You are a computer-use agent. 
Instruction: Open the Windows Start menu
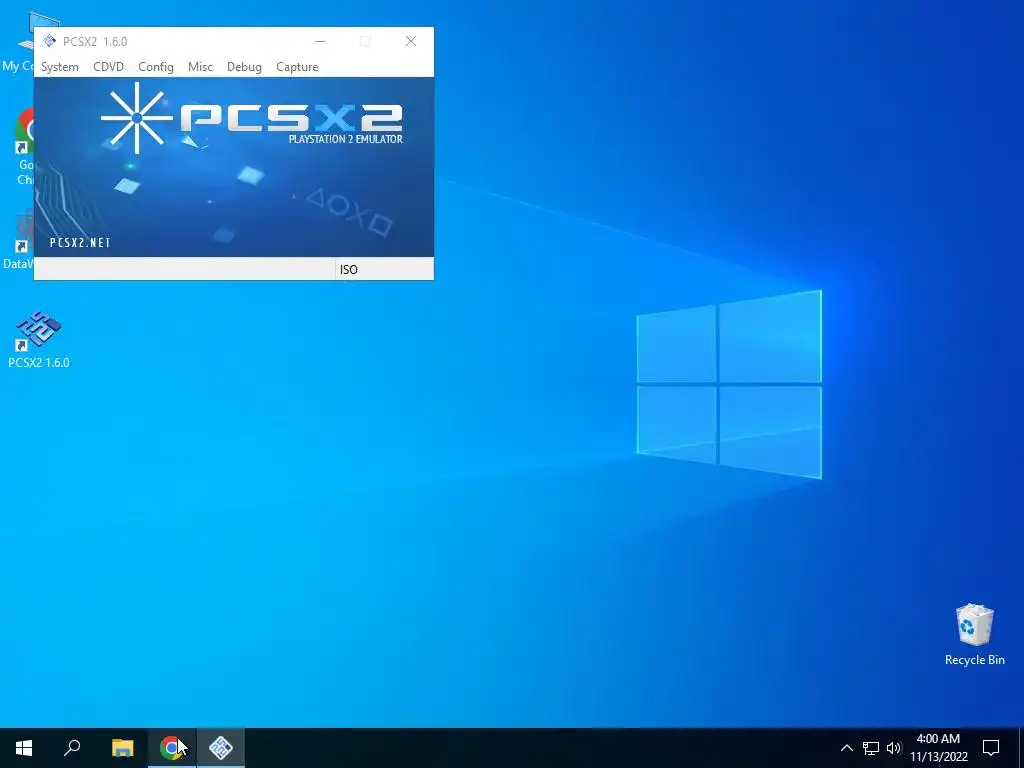[24, 748]
